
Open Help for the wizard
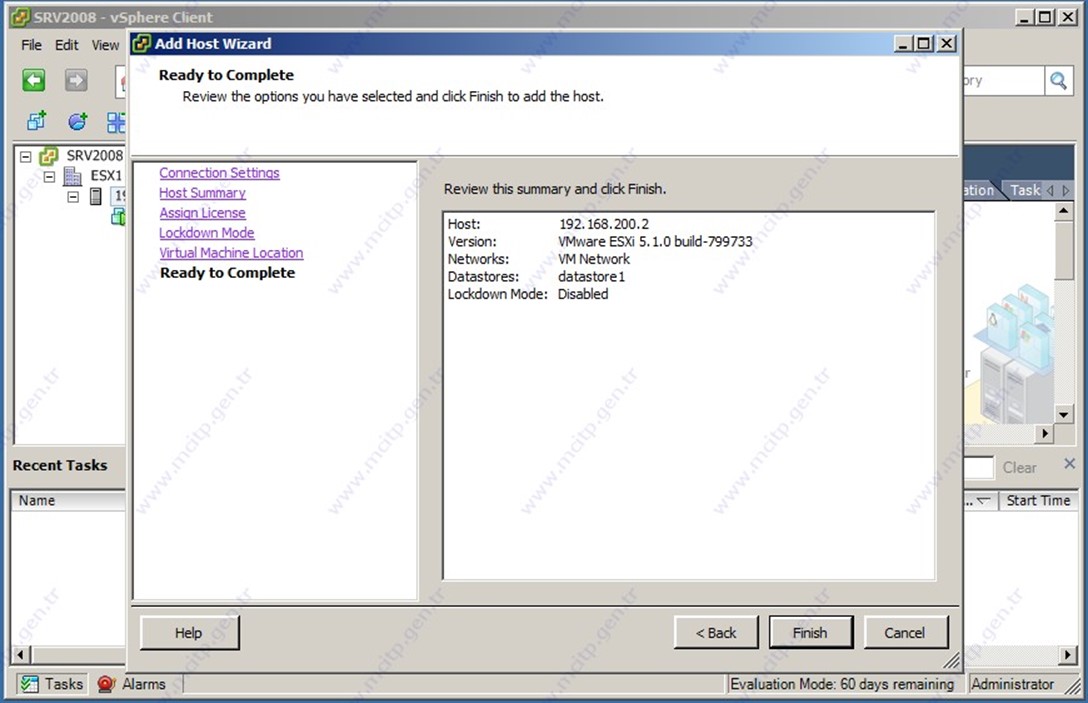point(189,633)
